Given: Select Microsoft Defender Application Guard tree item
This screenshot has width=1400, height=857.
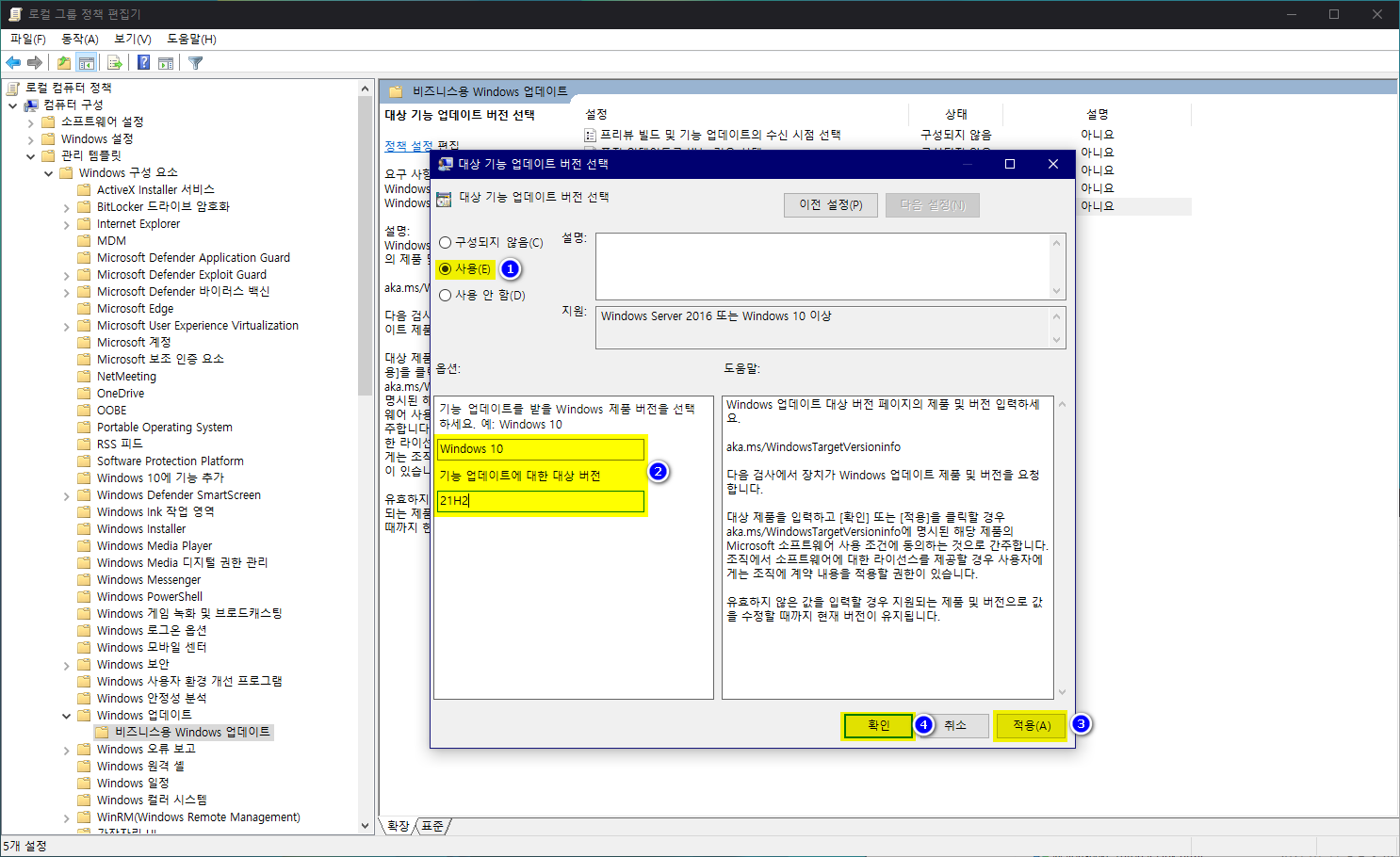Looking at the screenshot, I should click(193, 258).
